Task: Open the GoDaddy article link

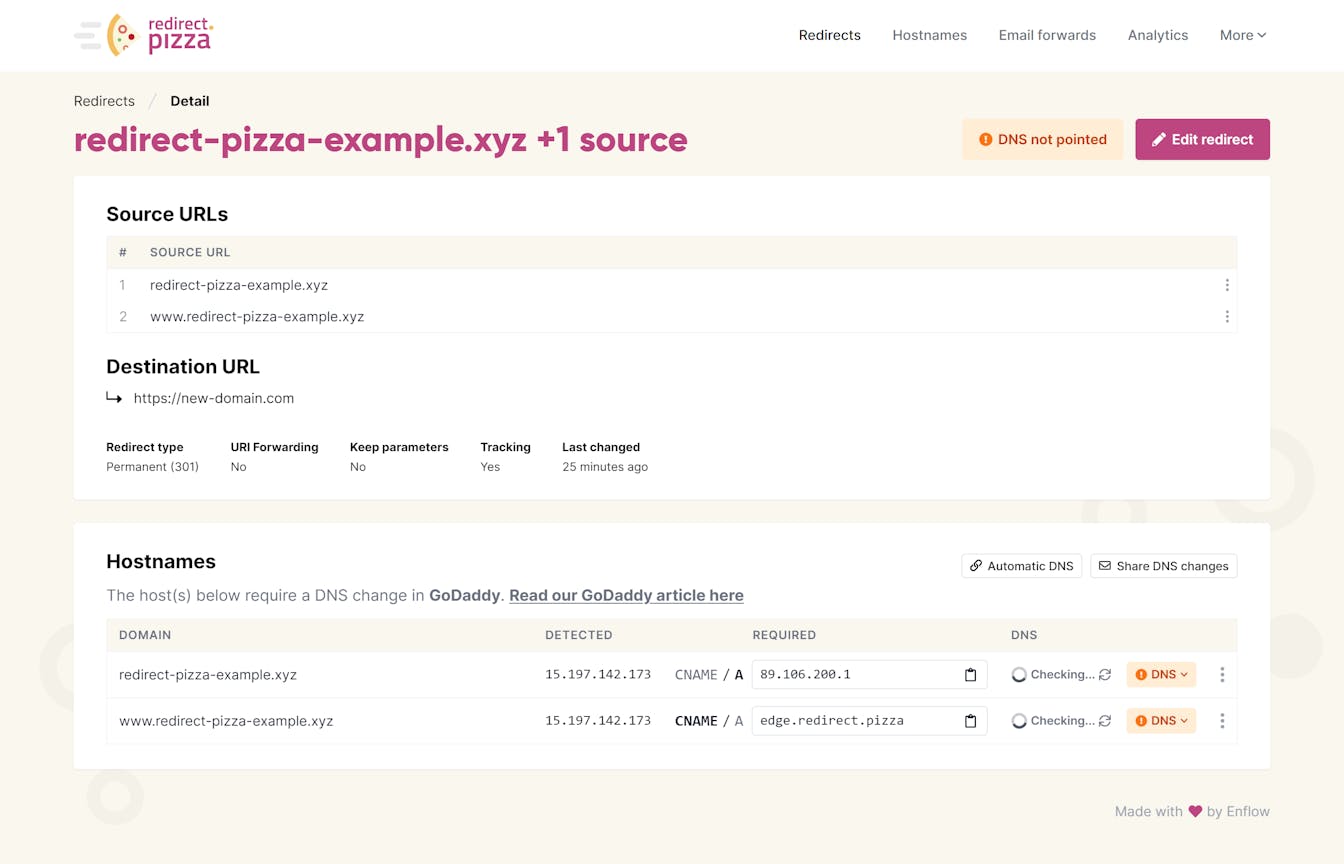Action: click(626, 595)
